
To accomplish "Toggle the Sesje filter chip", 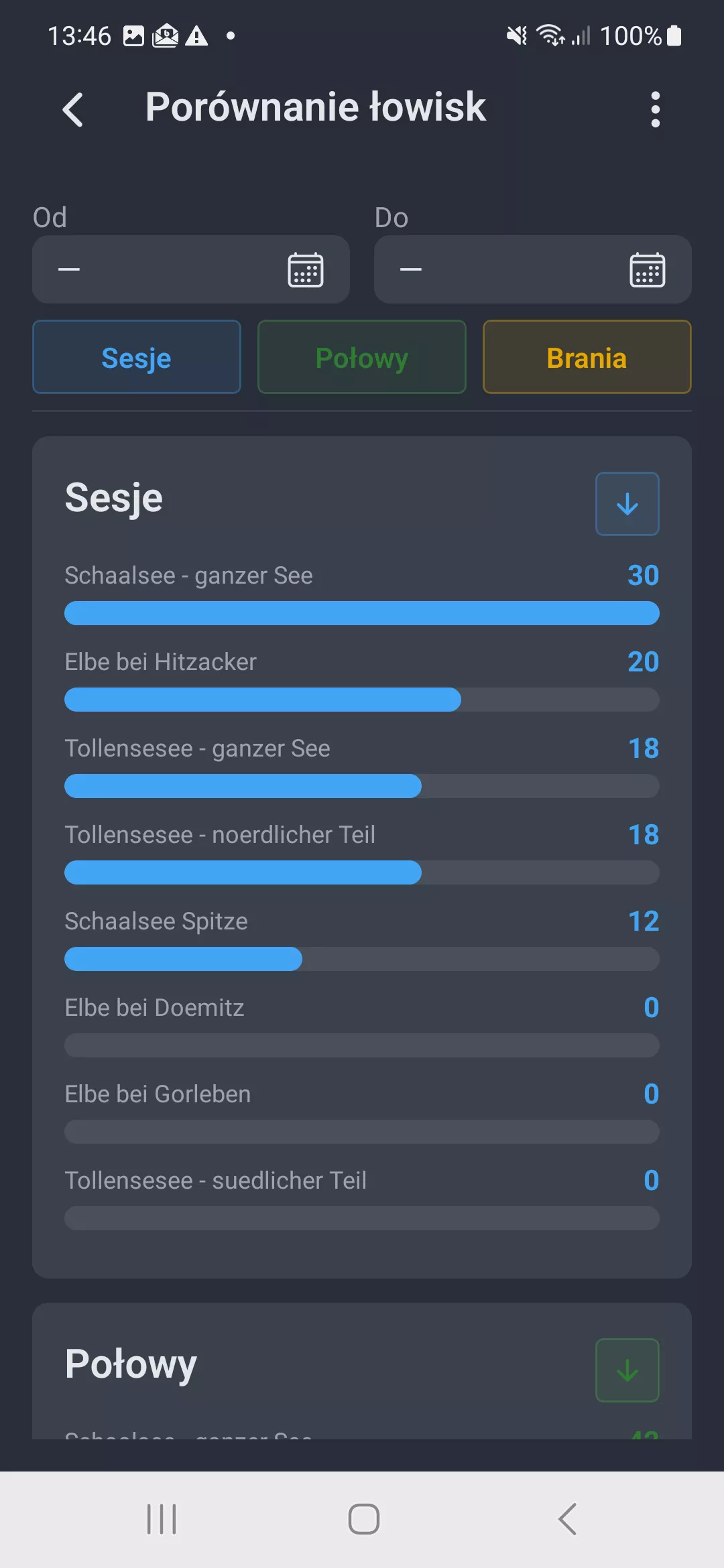I will coord(137,357).
